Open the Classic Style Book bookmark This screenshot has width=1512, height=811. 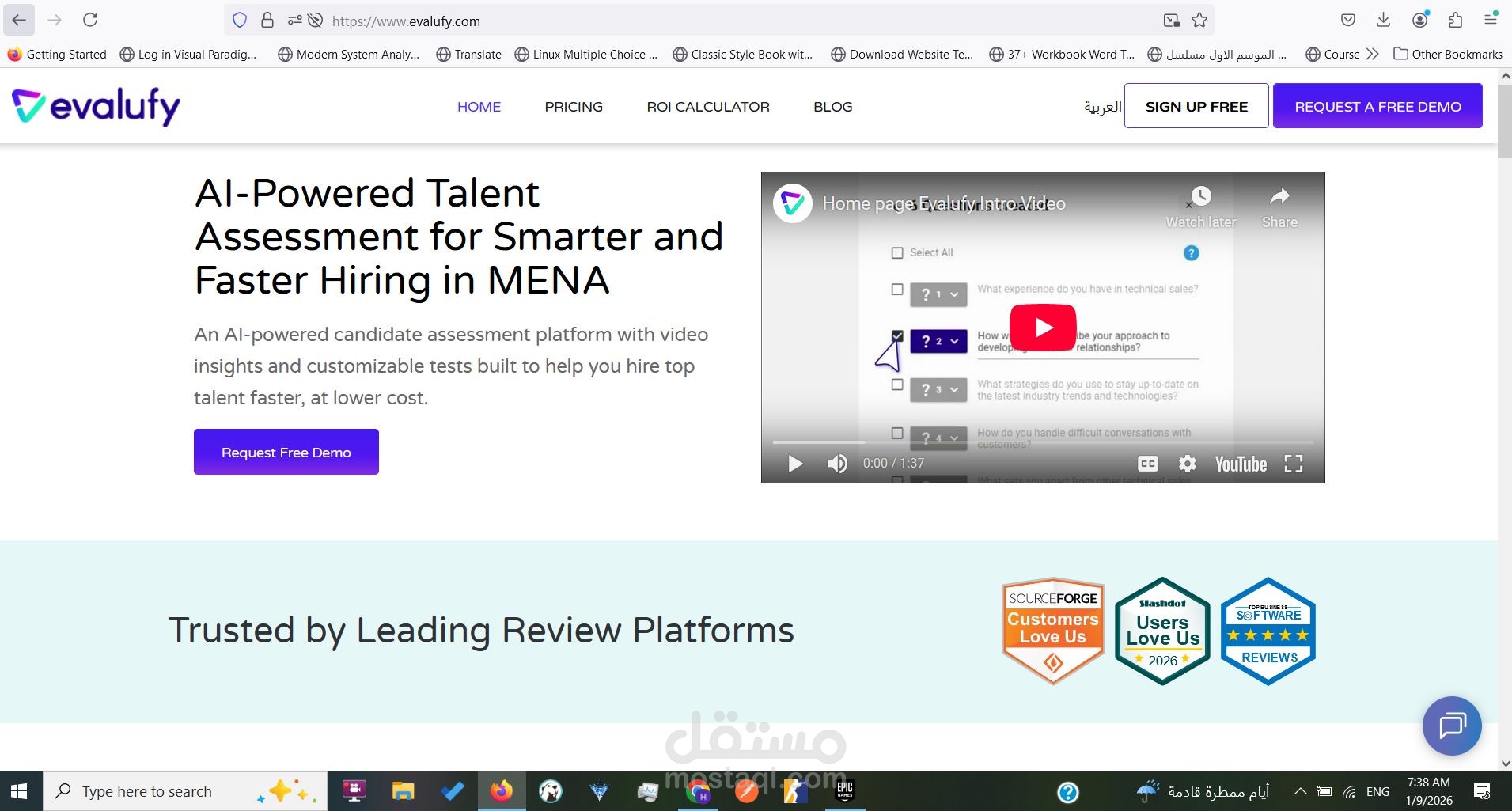[x=743, y=54]
